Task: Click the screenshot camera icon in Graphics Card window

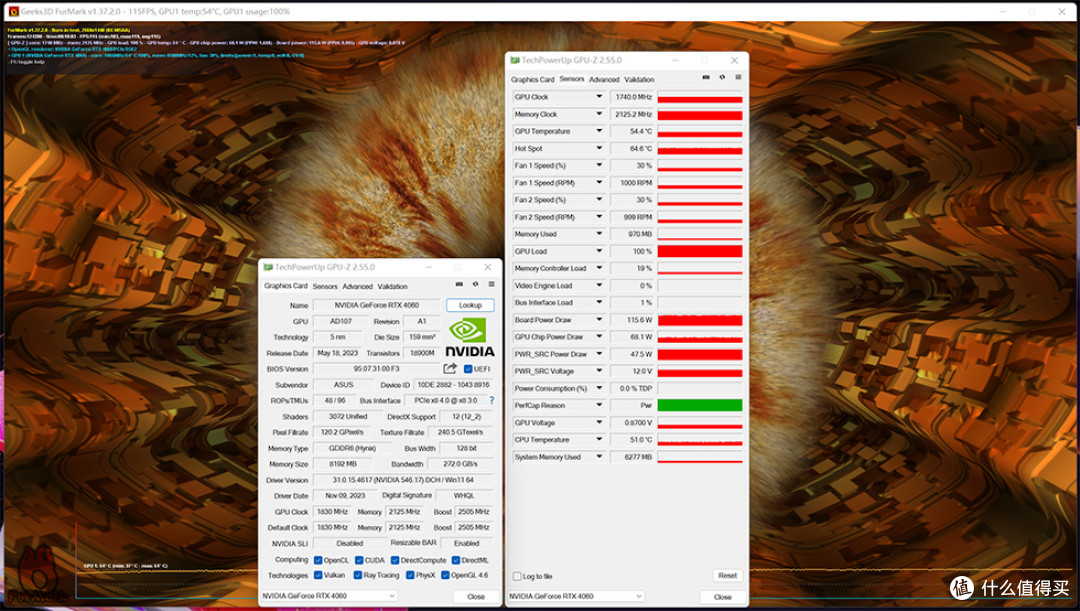Action: [459, 284]
